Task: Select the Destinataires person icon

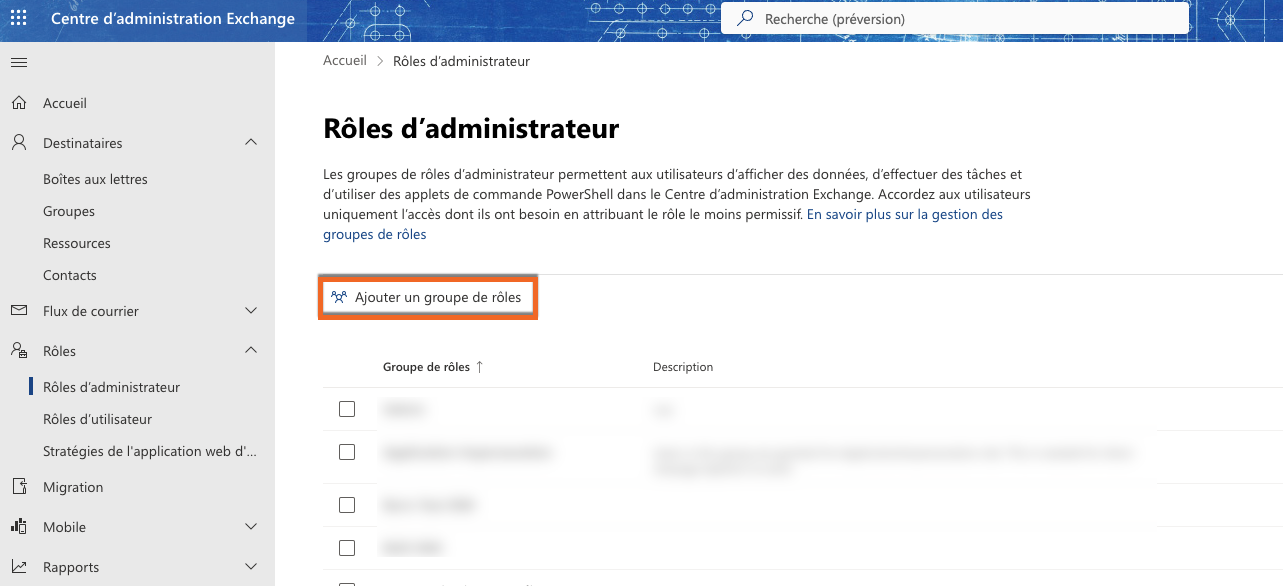Action: 17,142
